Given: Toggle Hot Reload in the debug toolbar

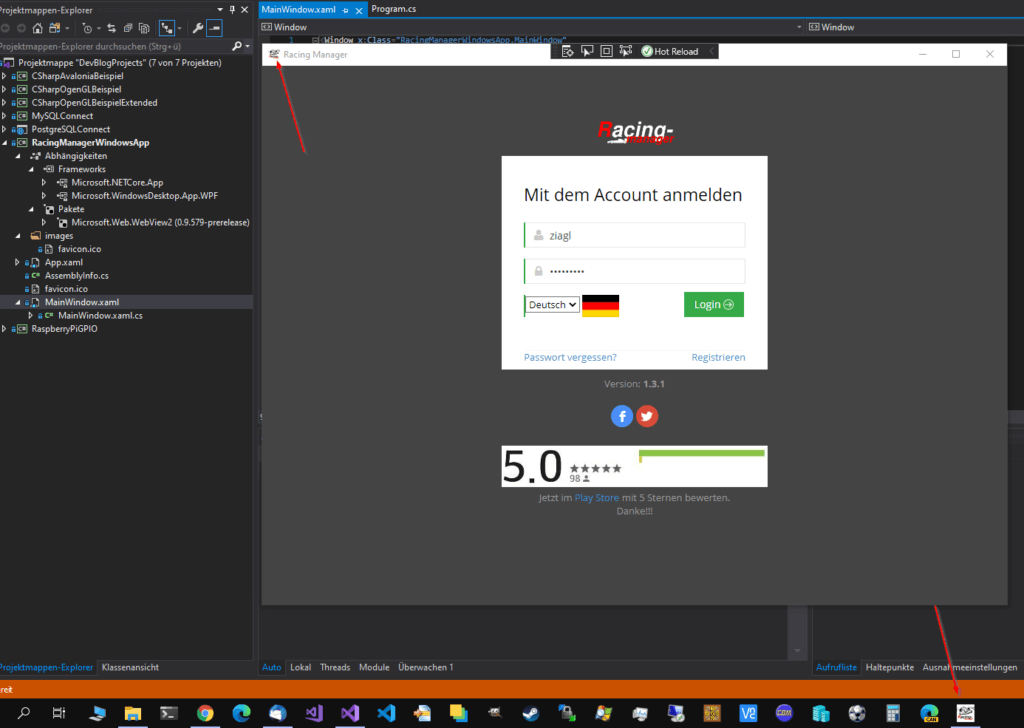Looking at the screenshot, I should click(x=670, y=51).
